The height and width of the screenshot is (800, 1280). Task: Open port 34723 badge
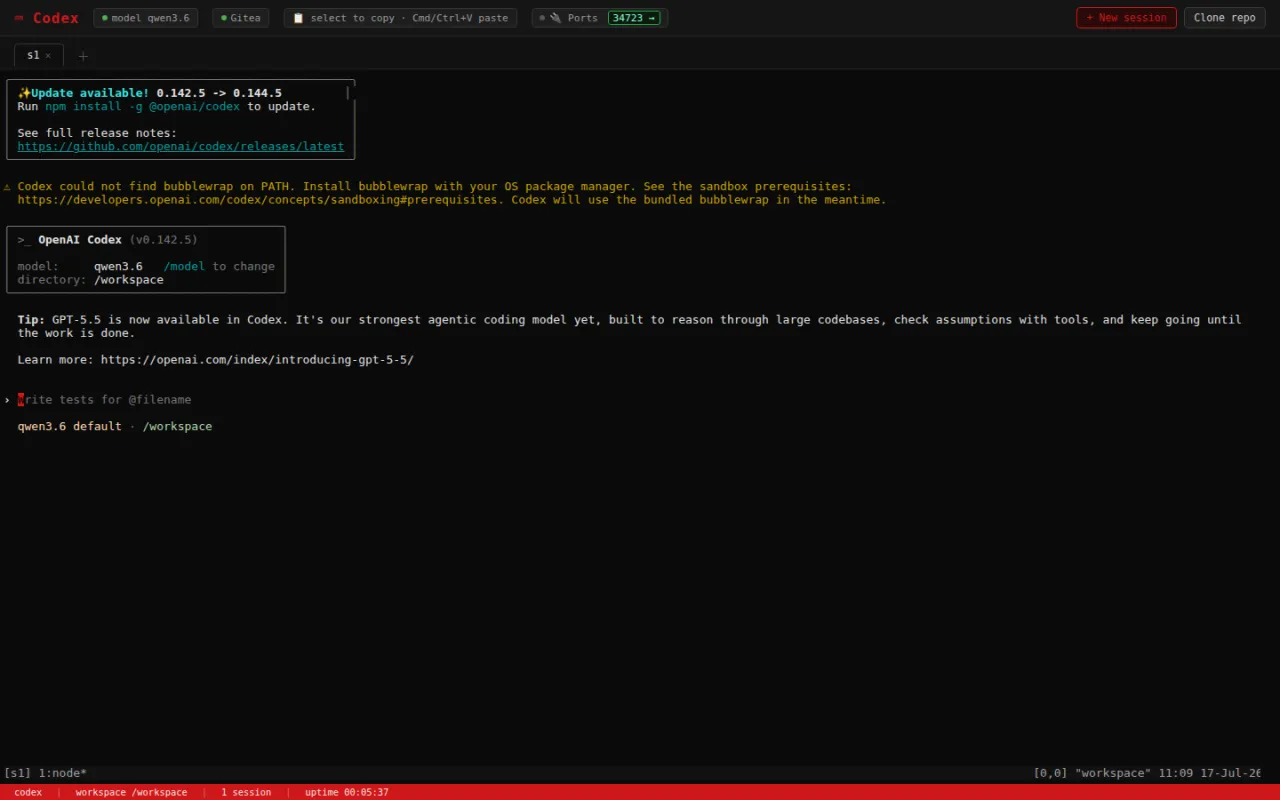coord(634,18)
